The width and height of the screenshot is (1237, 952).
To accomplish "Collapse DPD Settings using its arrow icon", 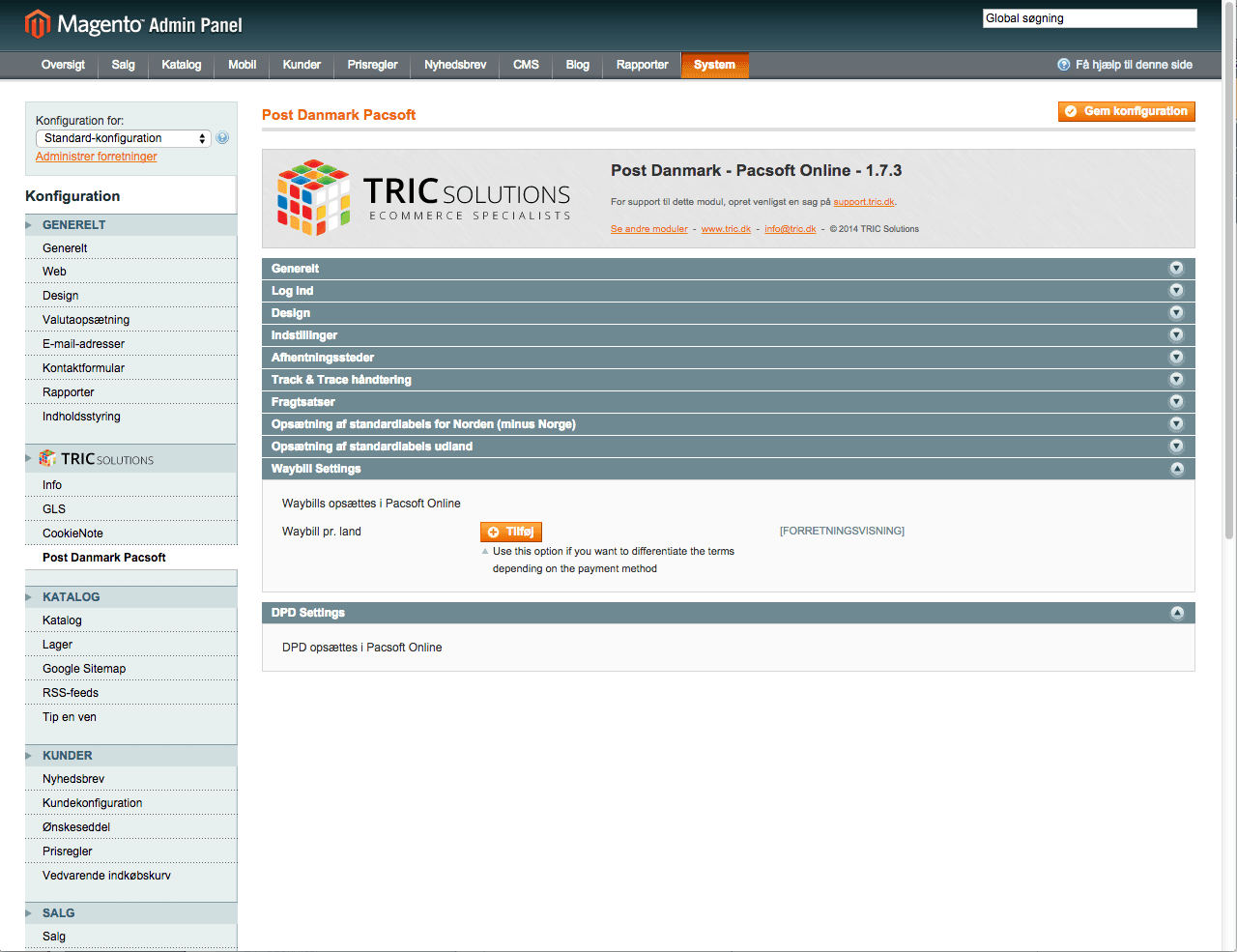I will [1176, 613].
